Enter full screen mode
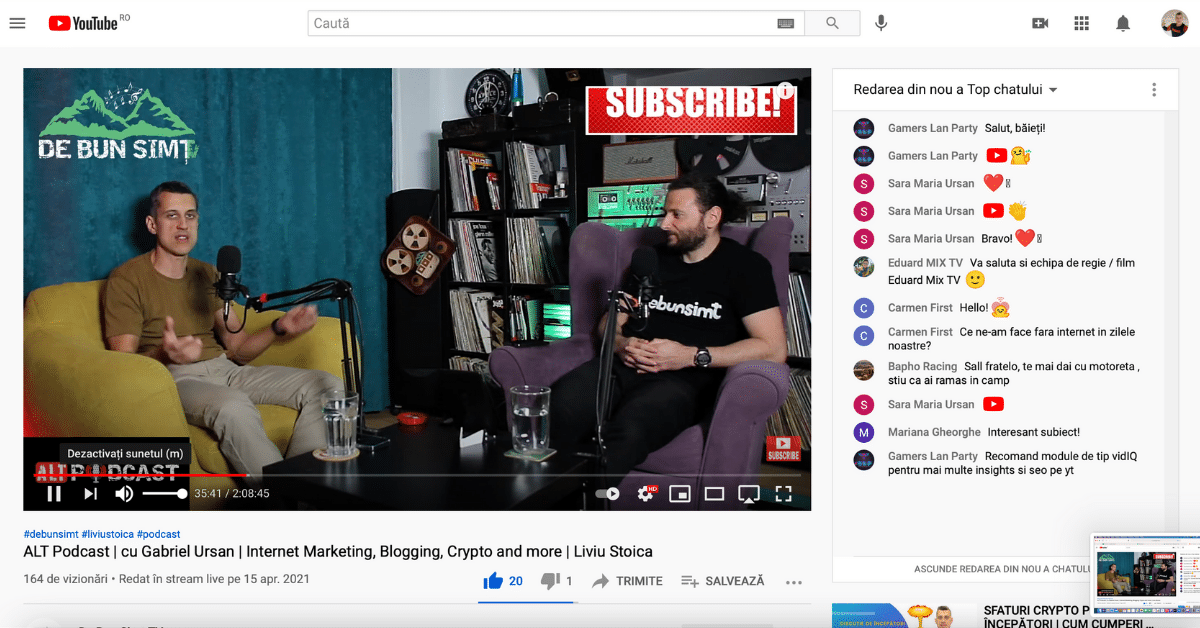 click(783, 493)
